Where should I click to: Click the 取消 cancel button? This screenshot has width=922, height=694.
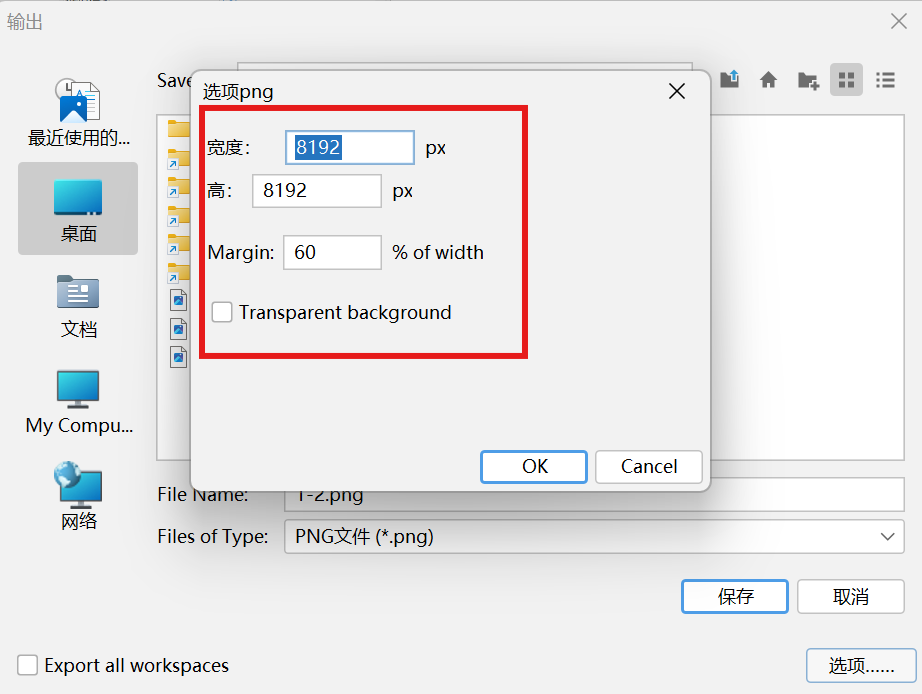(x=850, y=596)
